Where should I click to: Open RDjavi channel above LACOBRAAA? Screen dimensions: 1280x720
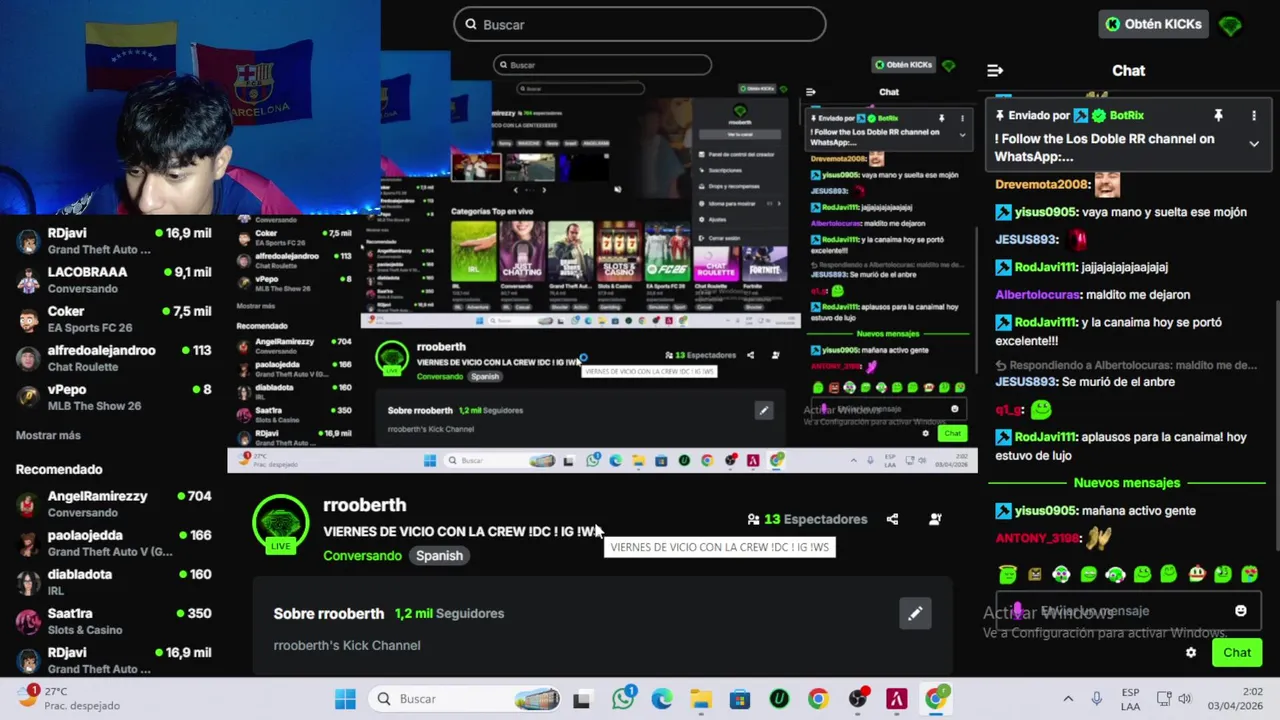(114, 241)
